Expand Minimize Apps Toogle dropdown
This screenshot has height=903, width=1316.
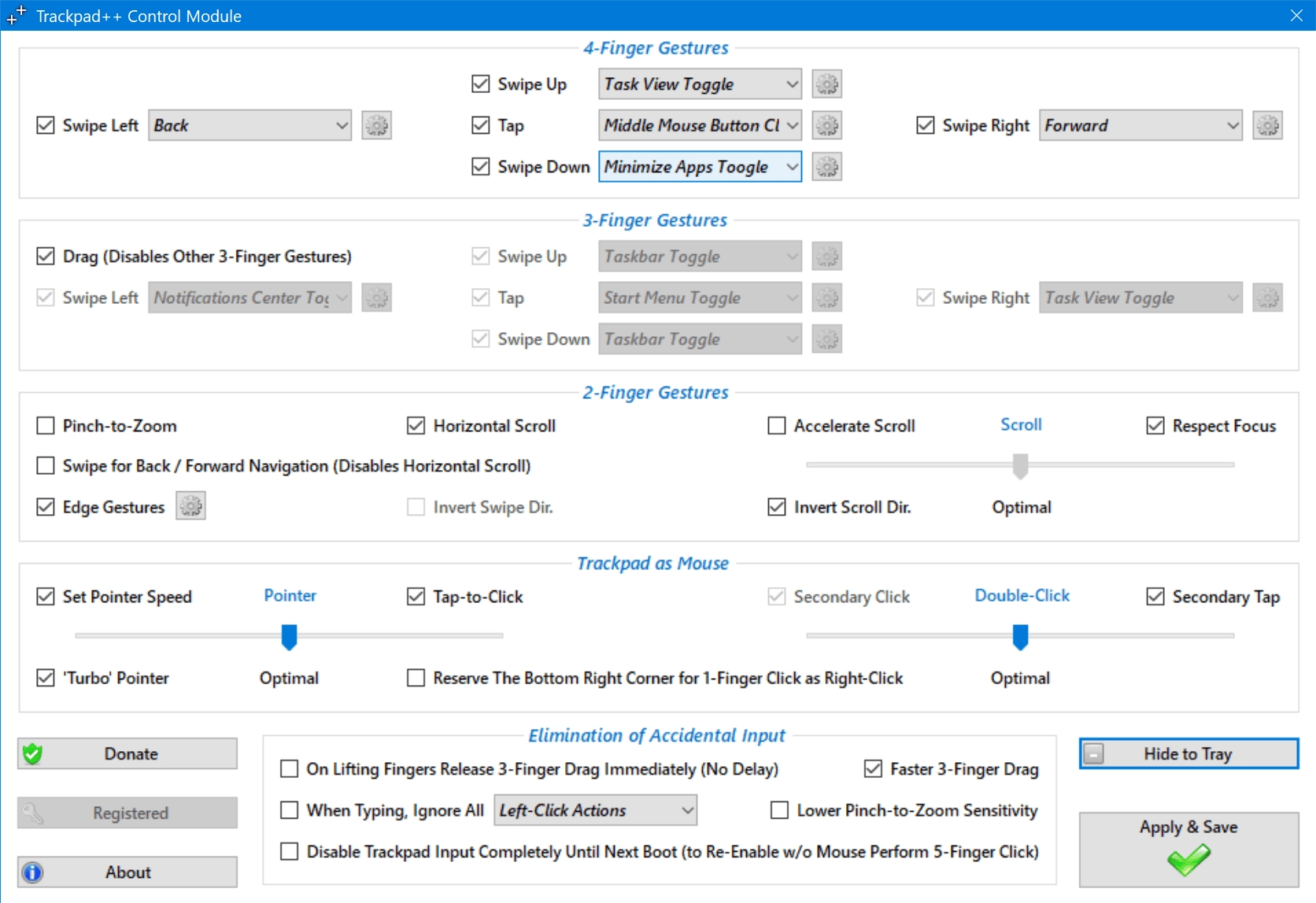(x=700, y=167)
